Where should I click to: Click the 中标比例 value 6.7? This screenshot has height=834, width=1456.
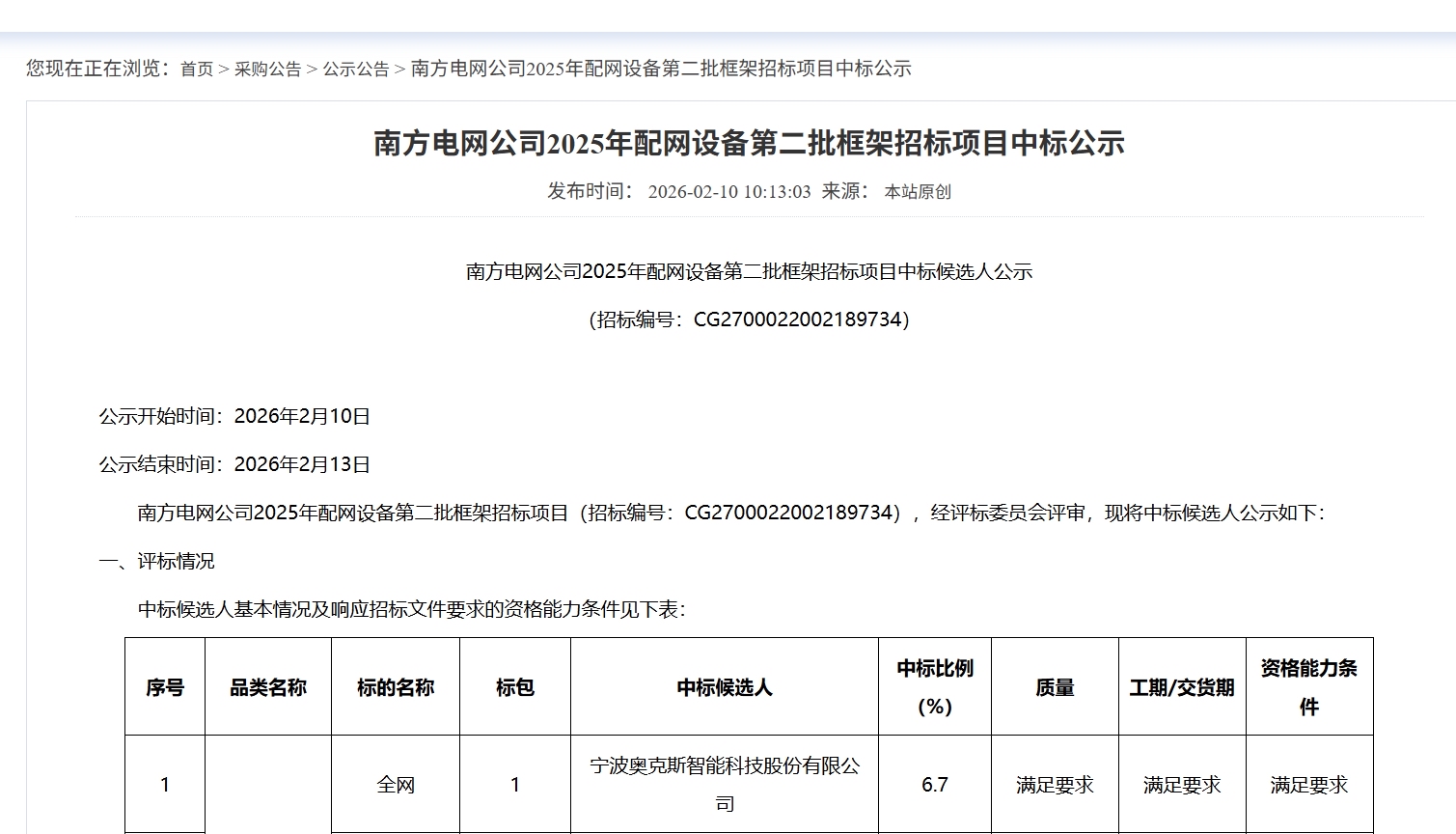click(x=935, y=785)
